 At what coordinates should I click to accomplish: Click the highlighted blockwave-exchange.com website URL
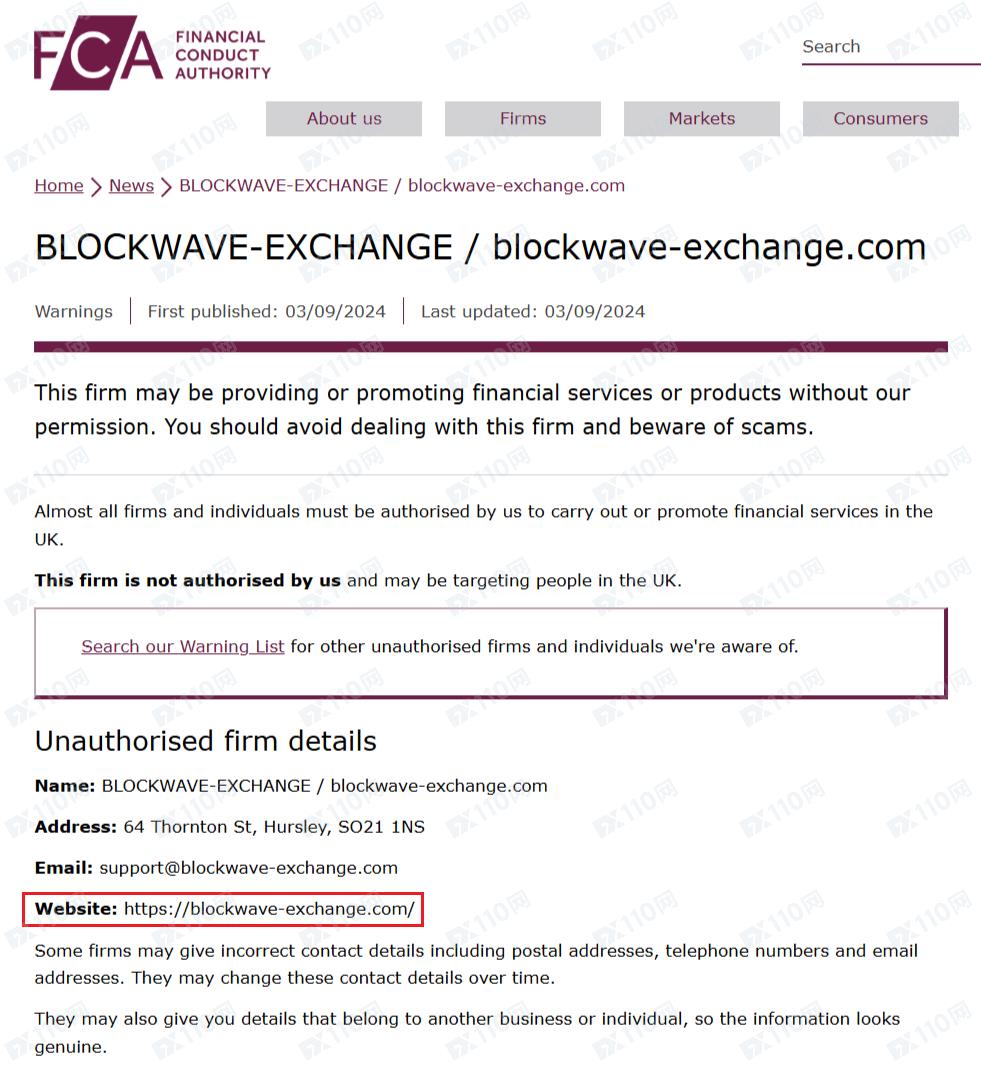click(x=269, y=909)
